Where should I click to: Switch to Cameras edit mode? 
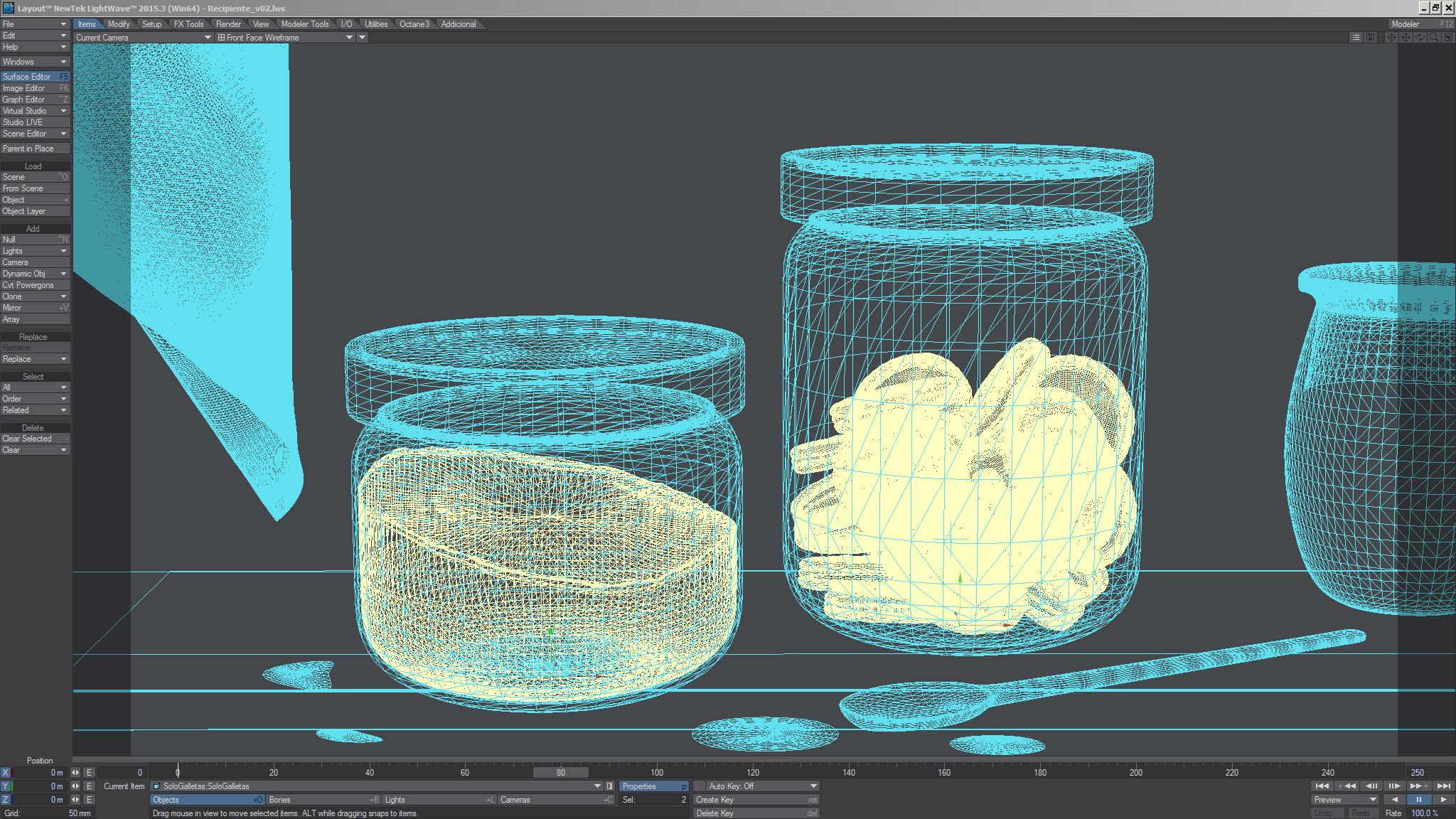[556, 800]
